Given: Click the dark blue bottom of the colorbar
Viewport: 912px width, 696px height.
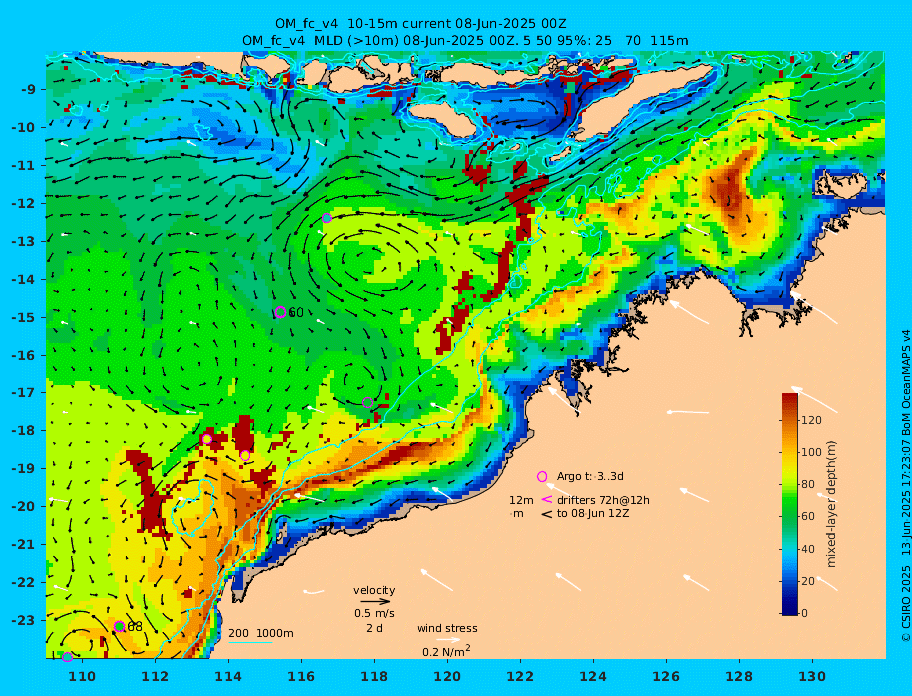Looking at the screenshot, I should point(790,609).
